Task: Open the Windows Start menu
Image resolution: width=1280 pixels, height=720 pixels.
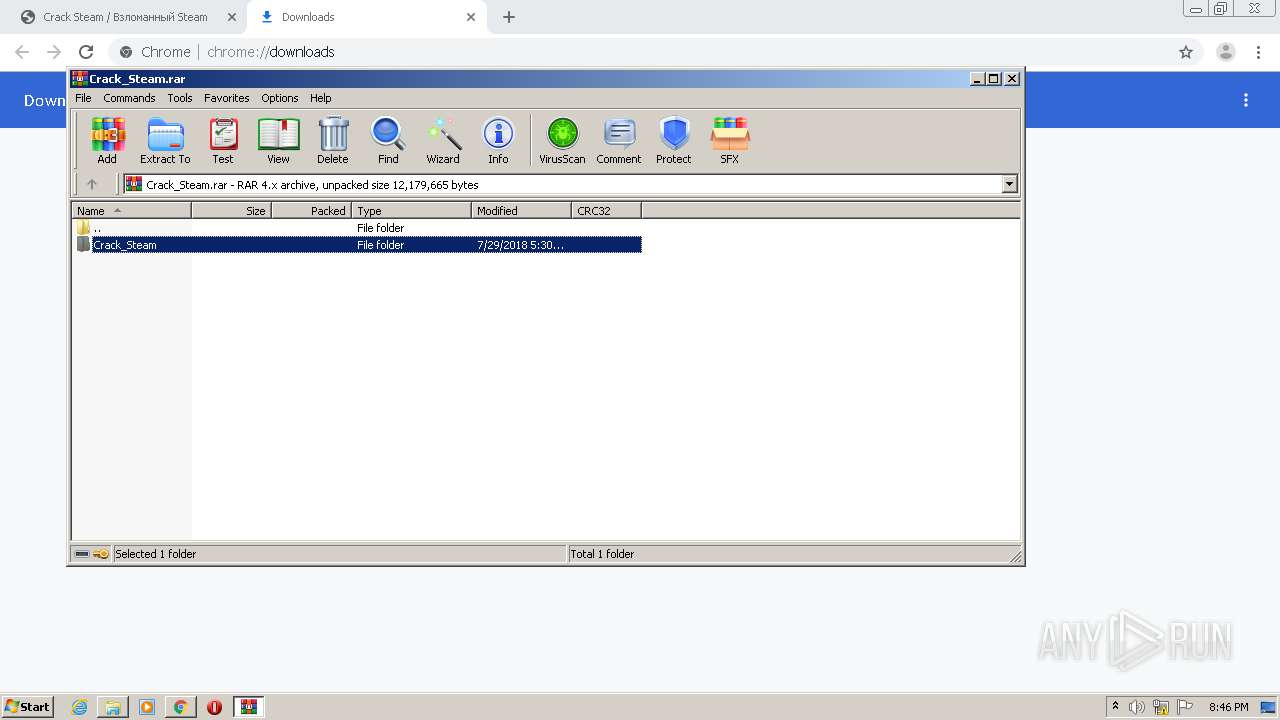Action: (28, 706)
